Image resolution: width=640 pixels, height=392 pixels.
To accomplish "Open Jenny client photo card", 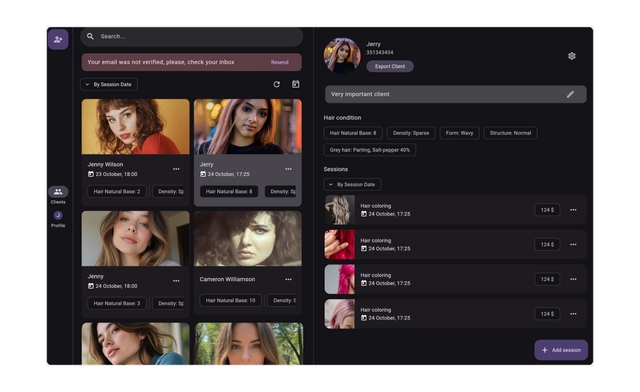I will [136, 238].
